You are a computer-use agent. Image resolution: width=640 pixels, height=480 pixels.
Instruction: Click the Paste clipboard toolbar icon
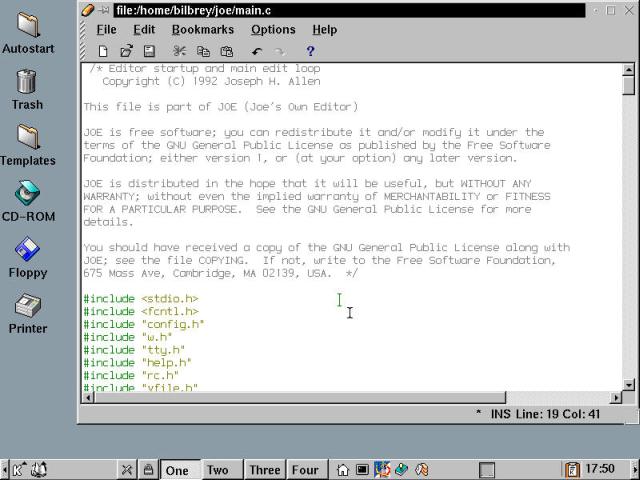(227, 51)
